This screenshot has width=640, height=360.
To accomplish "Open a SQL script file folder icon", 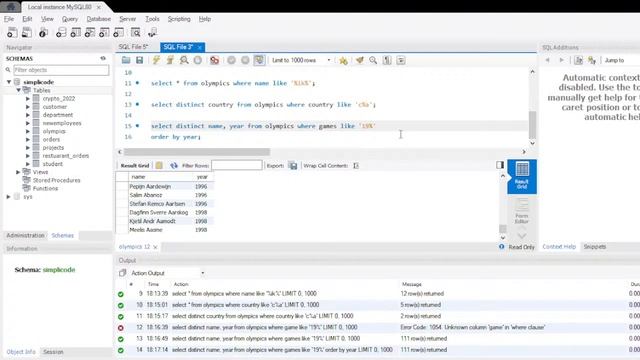I will pos(126,60).
